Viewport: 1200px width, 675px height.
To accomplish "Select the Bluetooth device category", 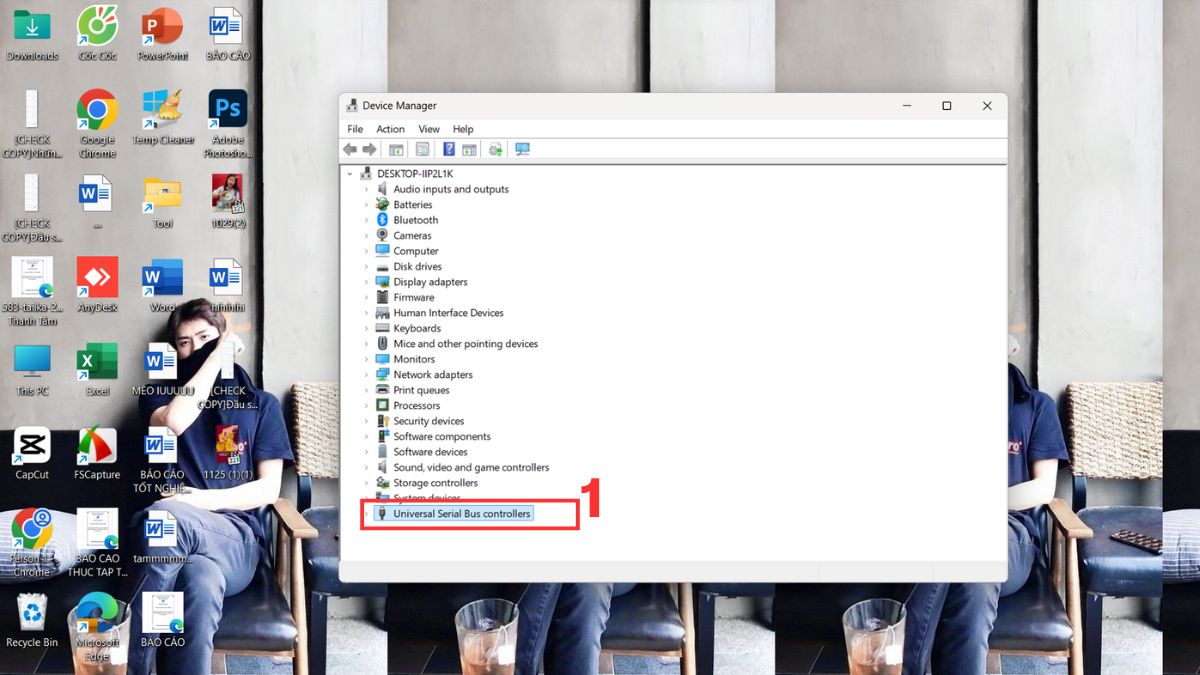I will 415,219.
